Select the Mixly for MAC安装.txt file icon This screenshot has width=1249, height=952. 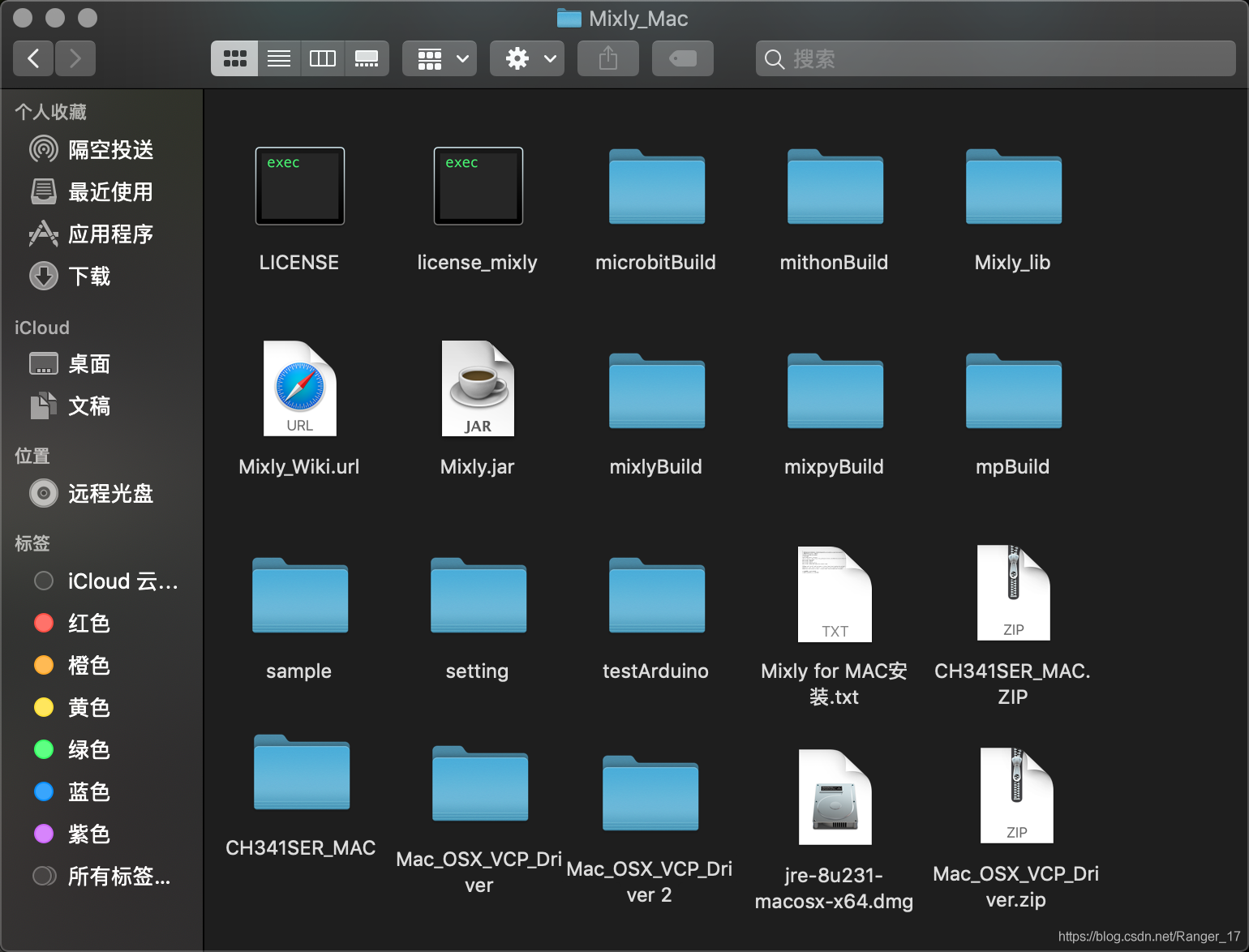(835, 594)
